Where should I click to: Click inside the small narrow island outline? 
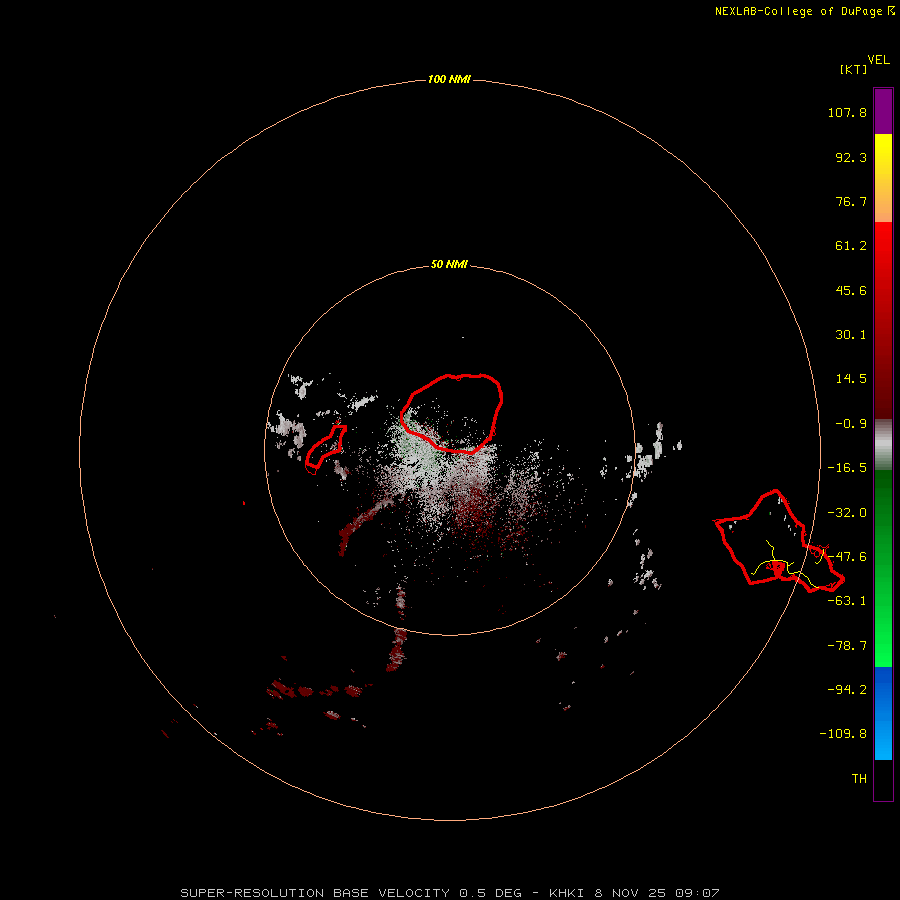[325, 448]
